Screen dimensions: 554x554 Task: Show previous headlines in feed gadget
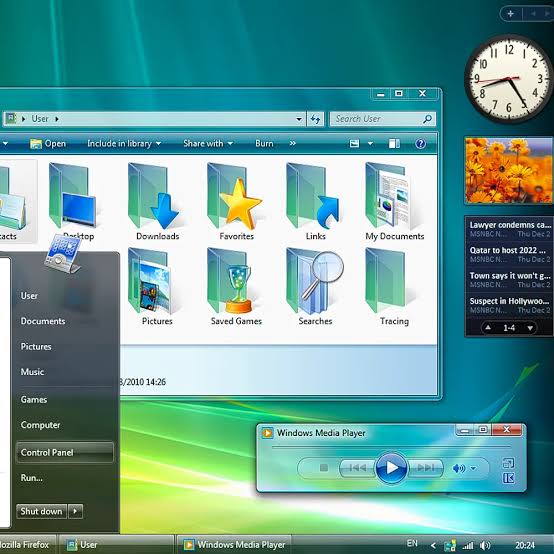[488, 328]
